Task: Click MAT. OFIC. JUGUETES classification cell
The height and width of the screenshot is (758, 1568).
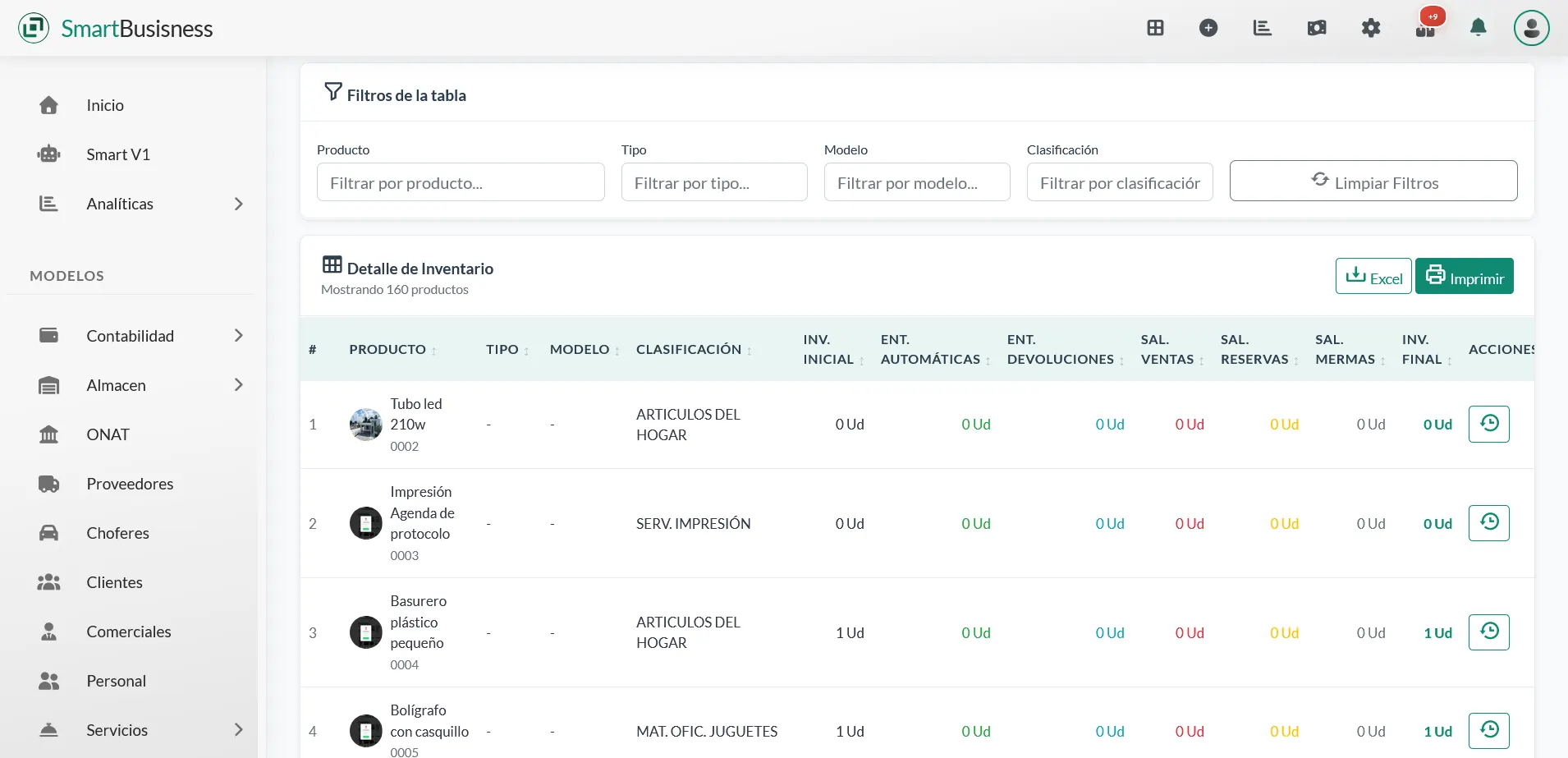Action: pos(707,731)
